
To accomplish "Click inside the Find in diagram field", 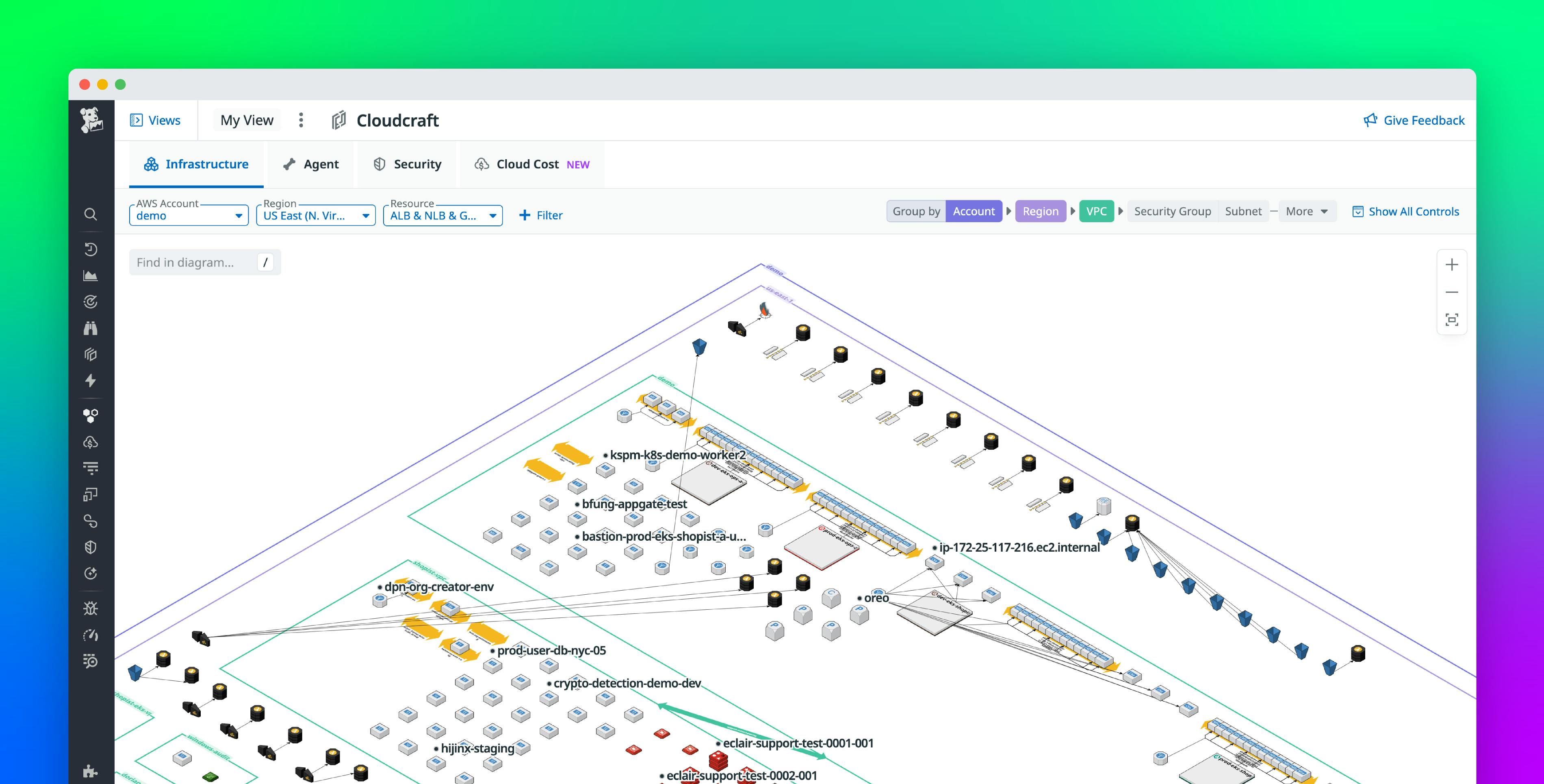I will pyautogui.click(x=192, y=262).
